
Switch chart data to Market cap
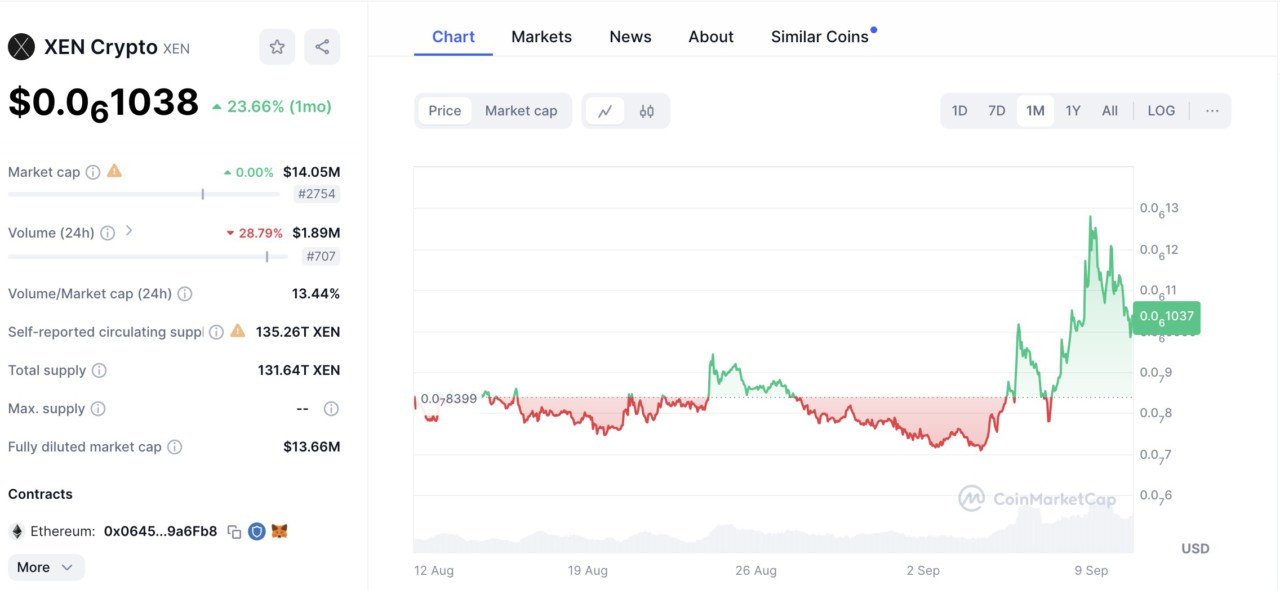coord(521,110)
